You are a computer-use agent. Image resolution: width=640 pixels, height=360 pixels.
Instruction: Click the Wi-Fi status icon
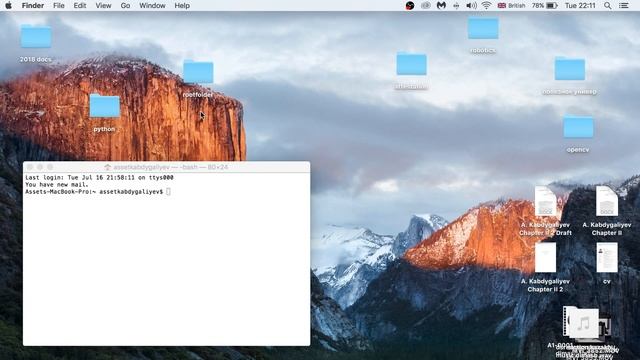(x=486, y=6)
